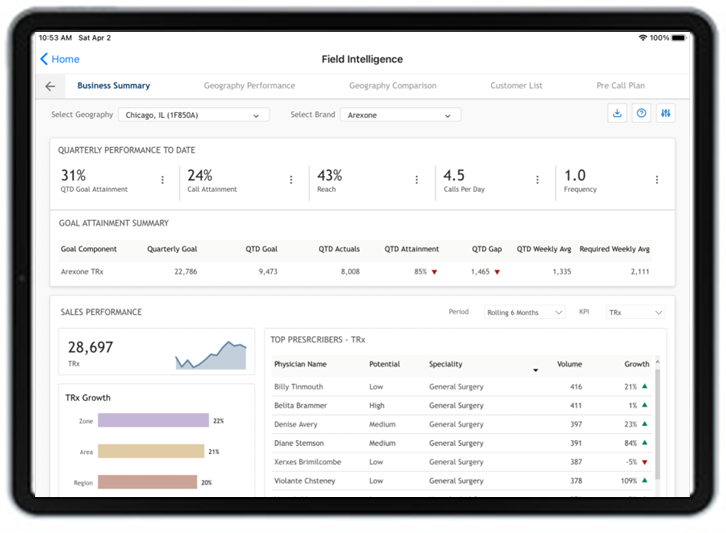
Task: Open the Calls Per Day three-dot menu
Action: [x=538, y=180]
